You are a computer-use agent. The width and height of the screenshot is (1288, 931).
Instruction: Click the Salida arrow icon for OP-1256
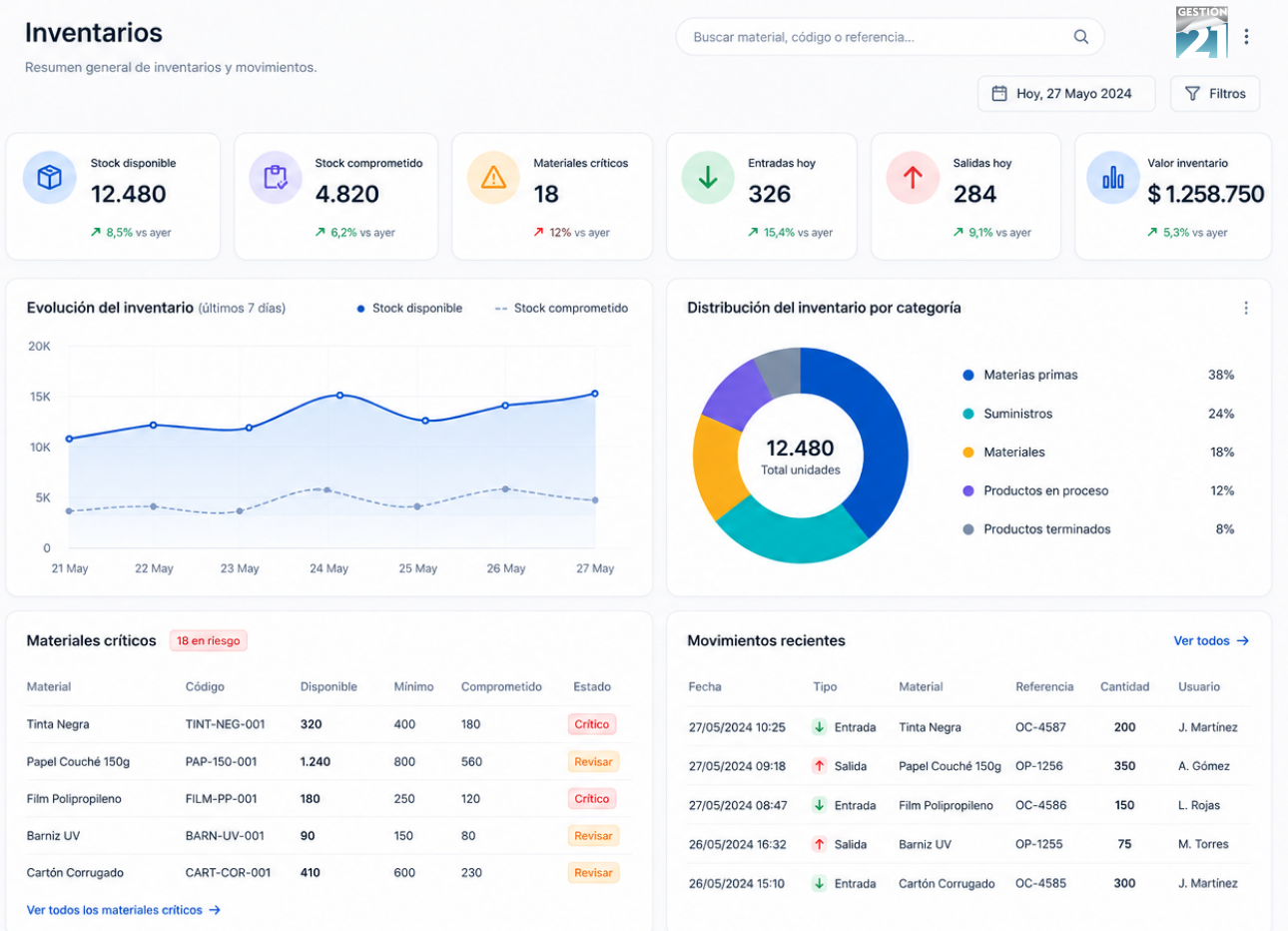(819, 766)
